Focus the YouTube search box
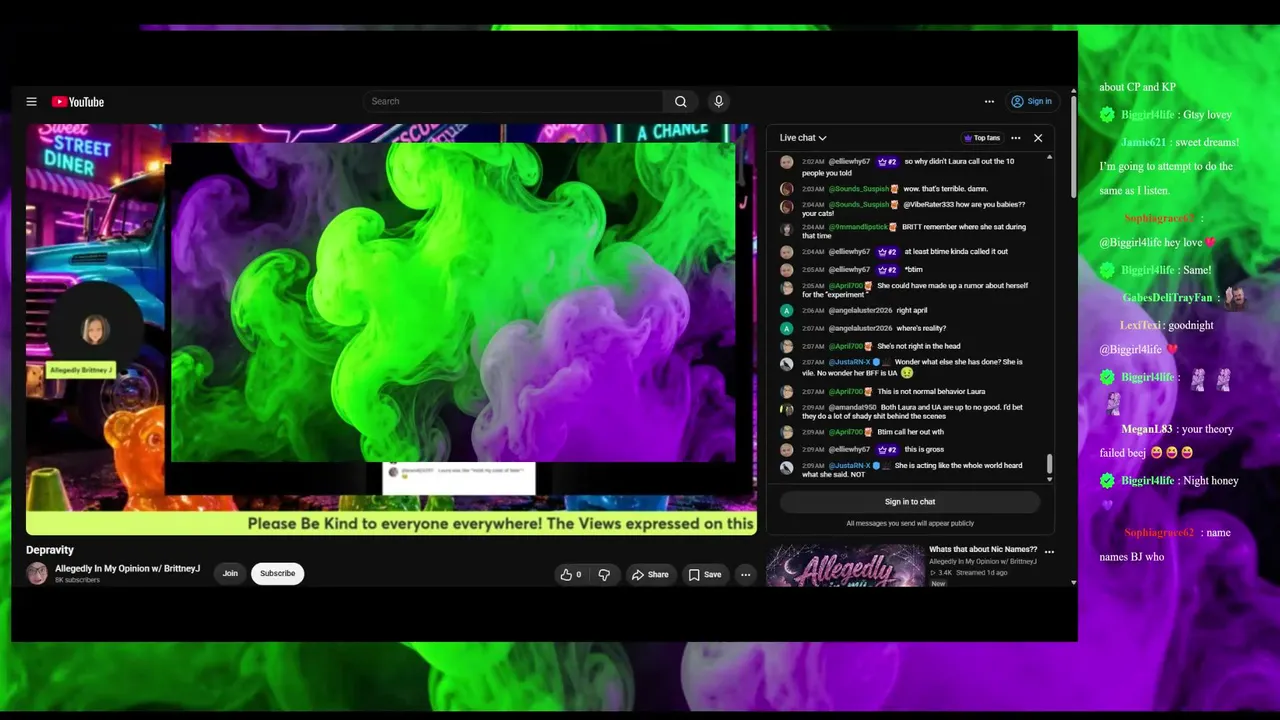The height and width of the screenshot is (720, 1280). (513, 101)
